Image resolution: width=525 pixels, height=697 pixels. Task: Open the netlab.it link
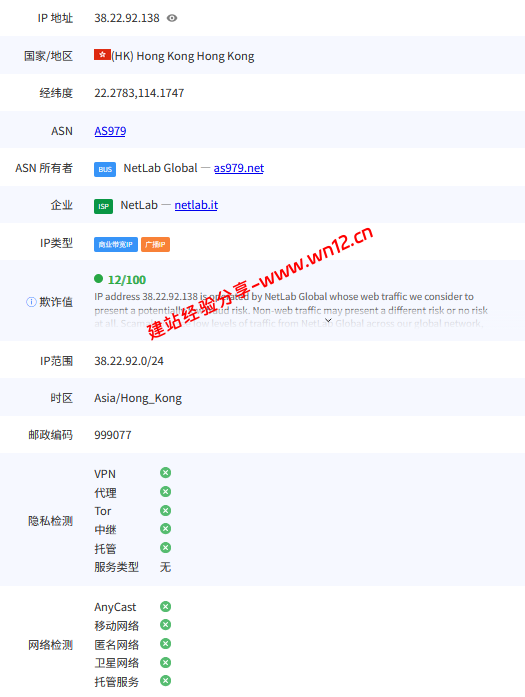coord(196,205)
